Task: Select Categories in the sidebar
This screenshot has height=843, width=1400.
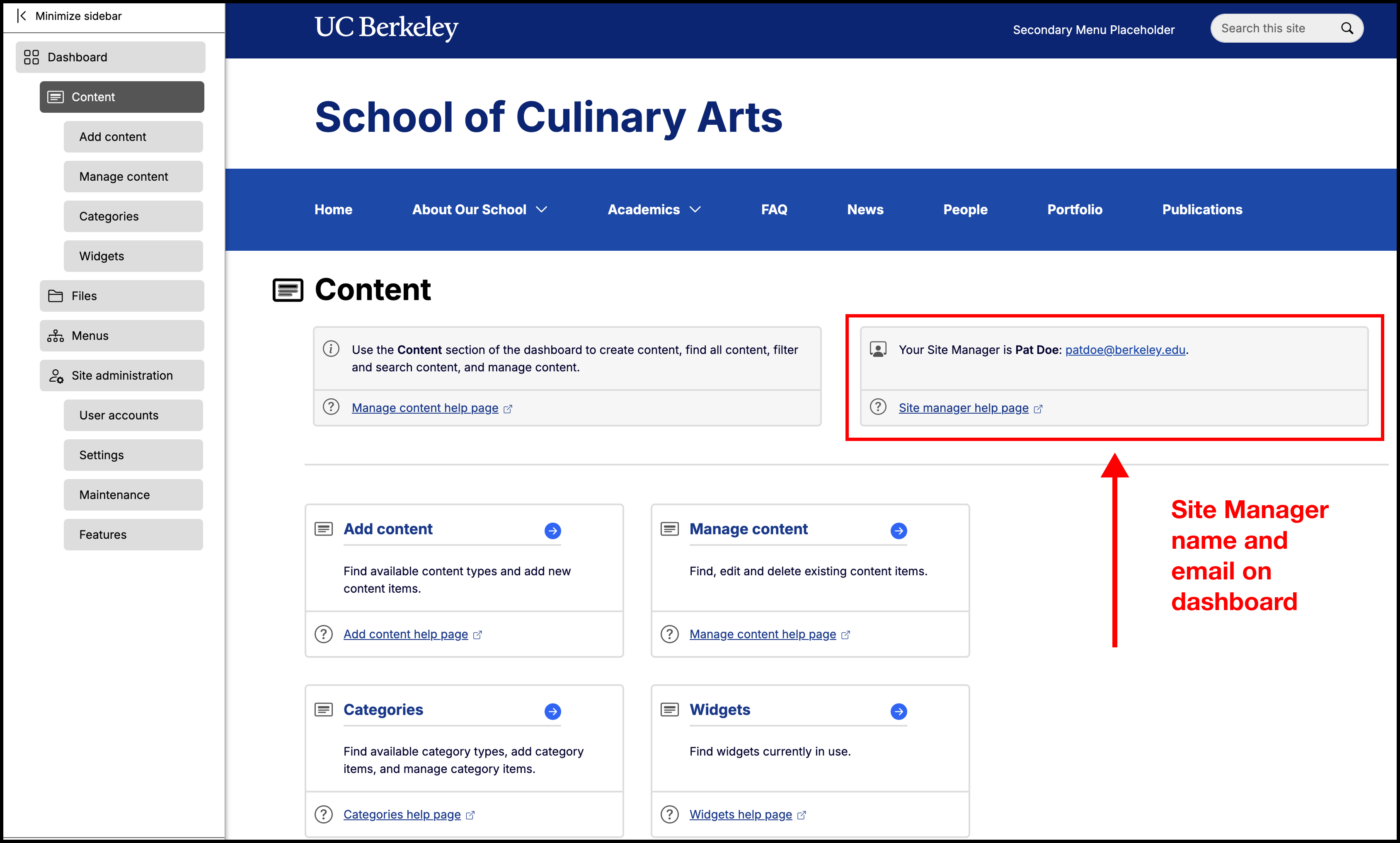Action: 133,216
